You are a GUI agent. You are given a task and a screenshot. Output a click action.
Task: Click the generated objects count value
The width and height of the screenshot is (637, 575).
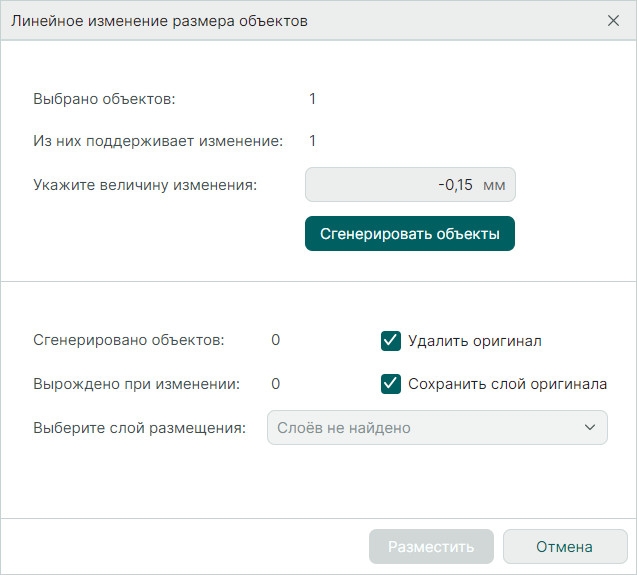coord(275,340)
